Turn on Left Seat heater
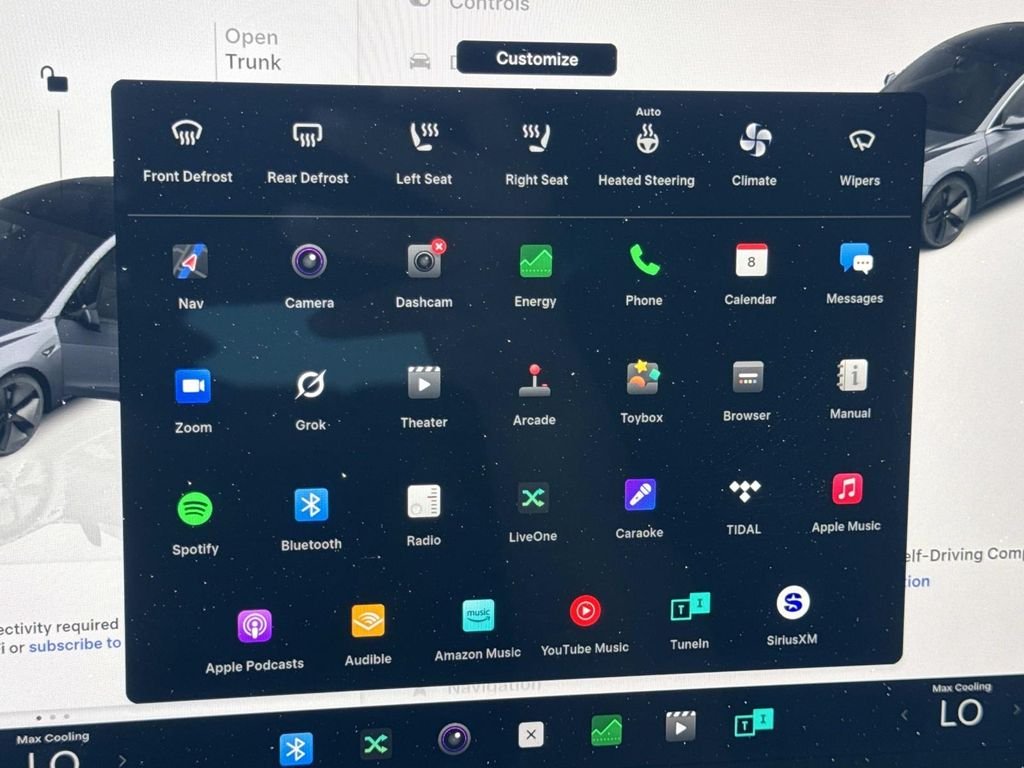This screenshot has height=768, width=1024. 424,153
